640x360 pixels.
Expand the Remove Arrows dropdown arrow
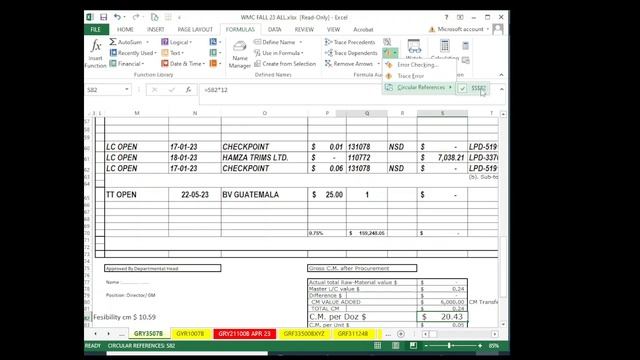pyautogui.click(x=378, y=64)
